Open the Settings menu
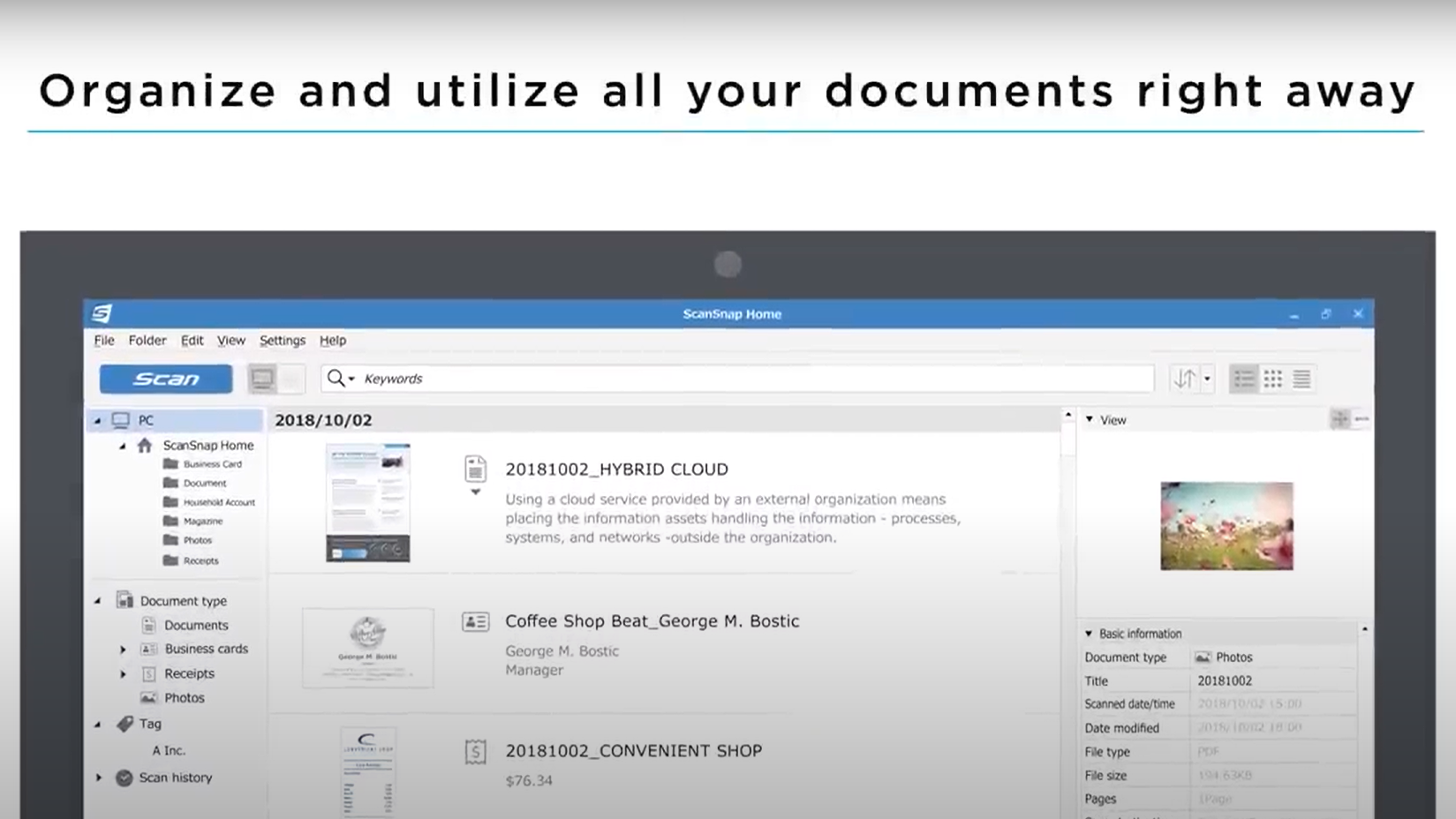This screenshot has height=819, width=1456. (x=283, y=340)
